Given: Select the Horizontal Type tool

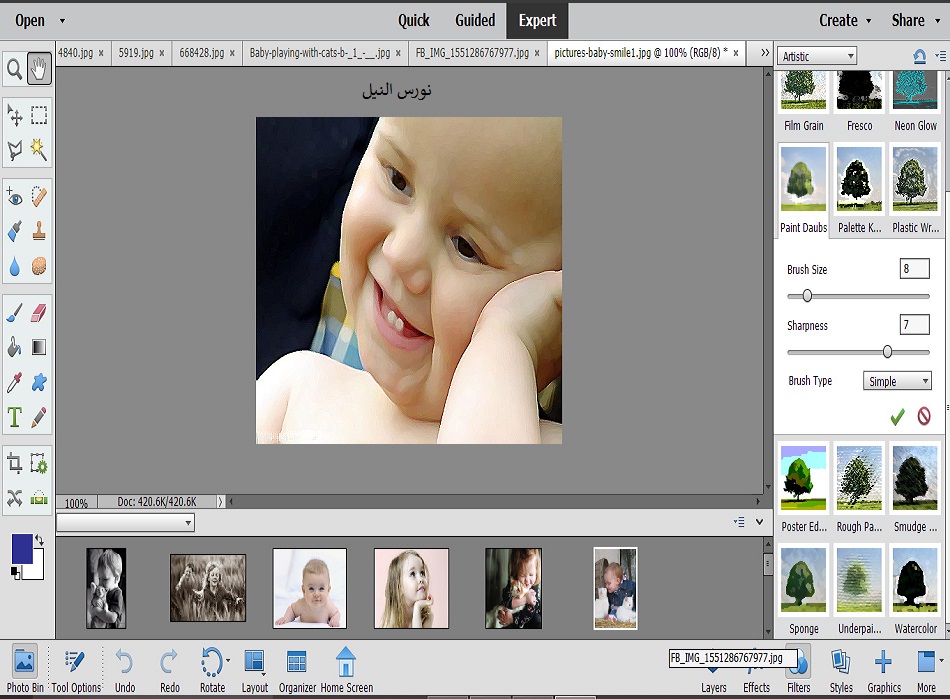Looking at the screenshot, I should [x=15, y=417].
